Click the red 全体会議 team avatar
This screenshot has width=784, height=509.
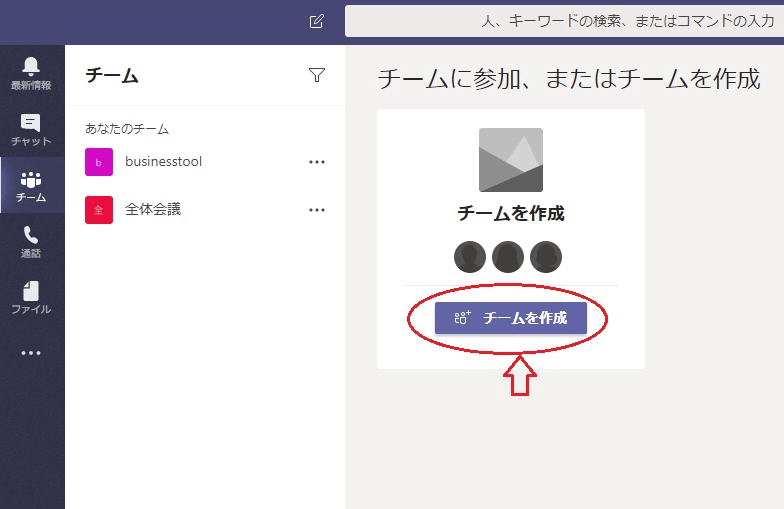(99, 210)
